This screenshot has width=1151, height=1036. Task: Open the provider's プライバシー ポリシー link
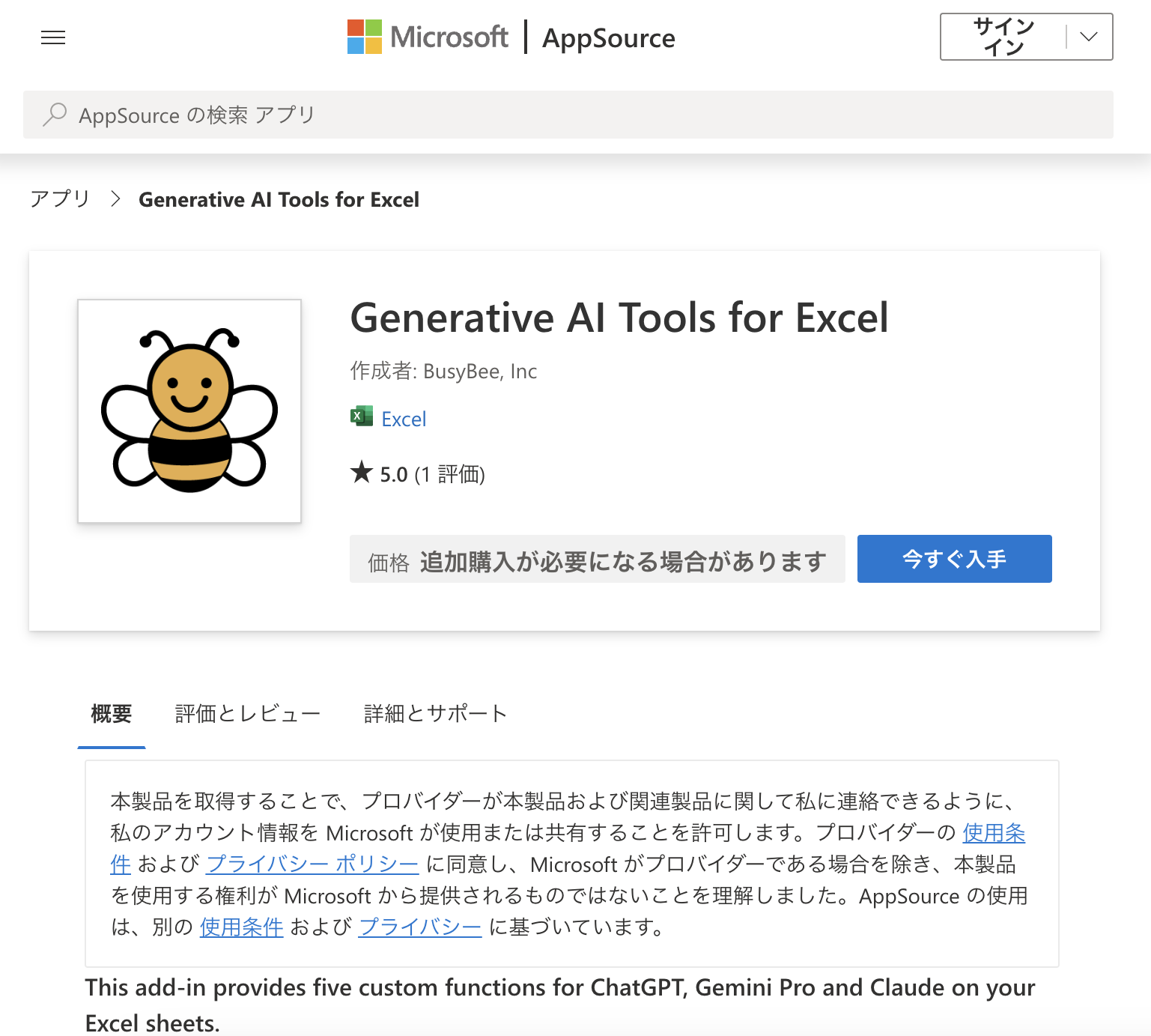pos(312,864)
